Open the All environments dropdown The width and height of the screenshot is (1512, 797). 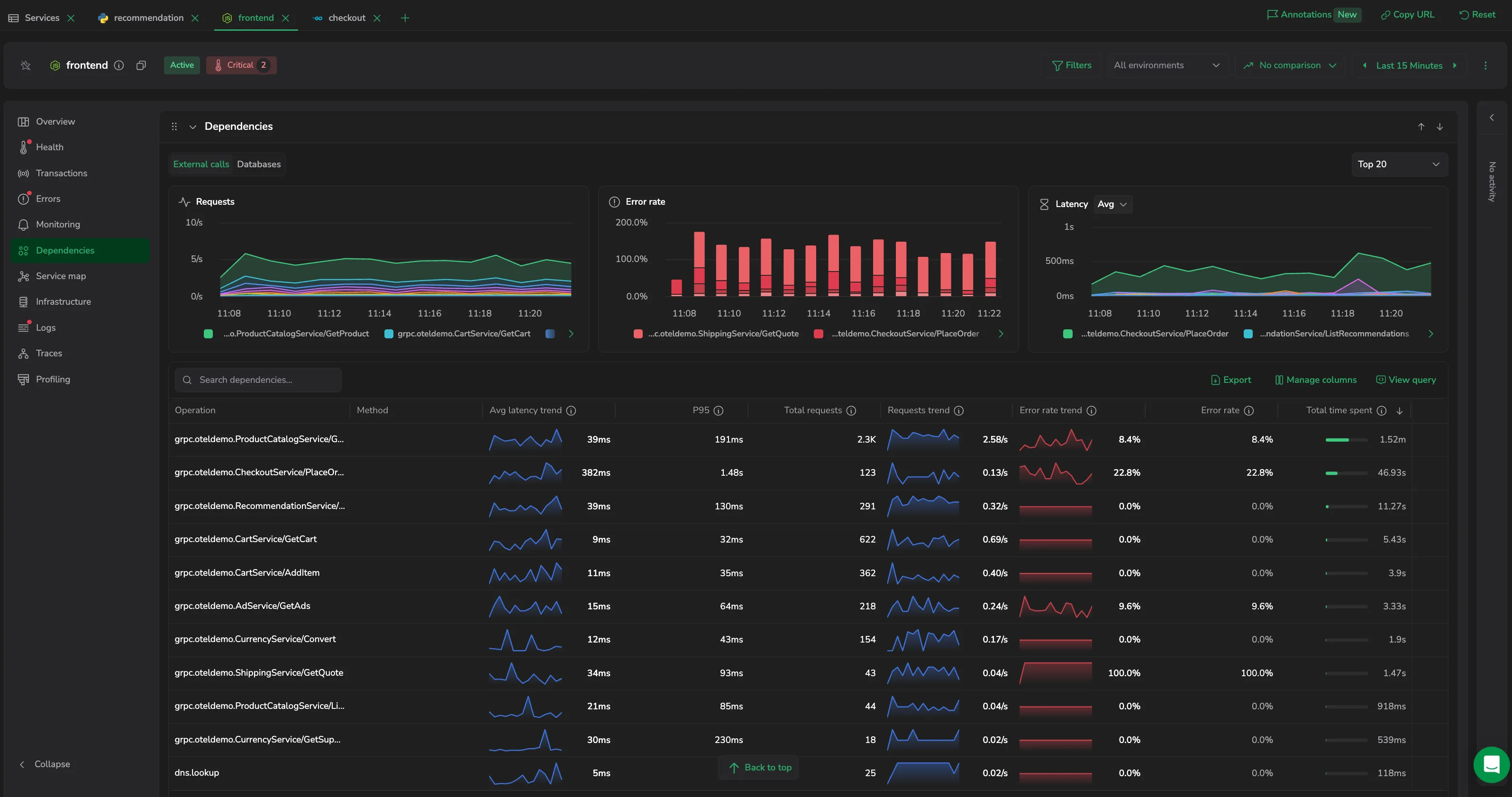1167,65
